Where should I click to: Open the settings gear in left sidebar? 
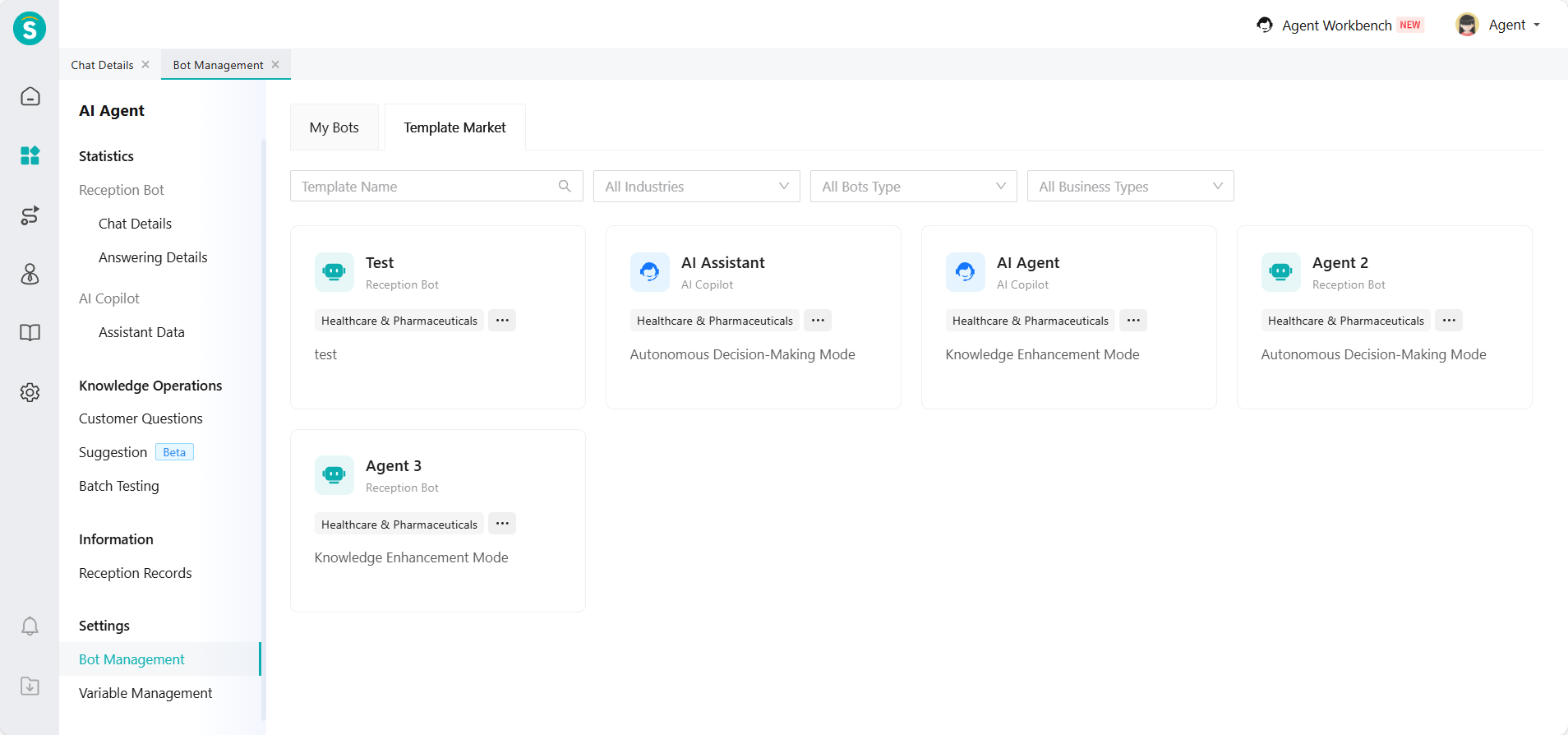(x=30, y=392)
